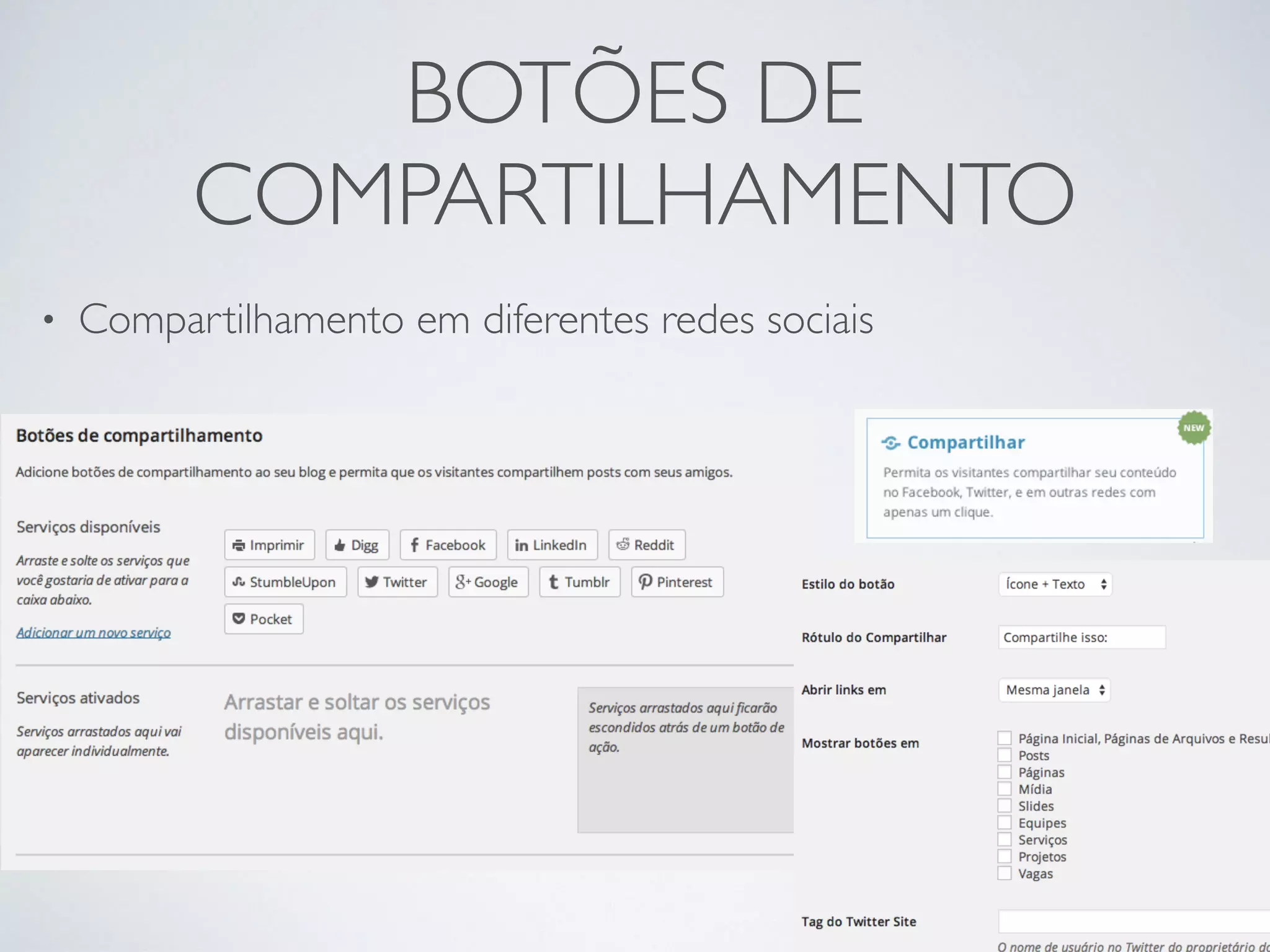Open the Compartilhar module title
This screenshot has height=952, width=1270.
(x=966, y=443)
